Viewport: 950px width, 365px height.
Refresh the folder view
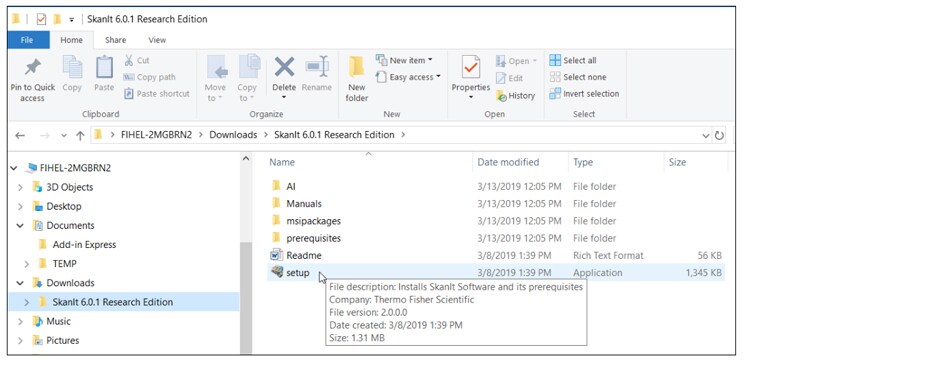pos(719,136)
